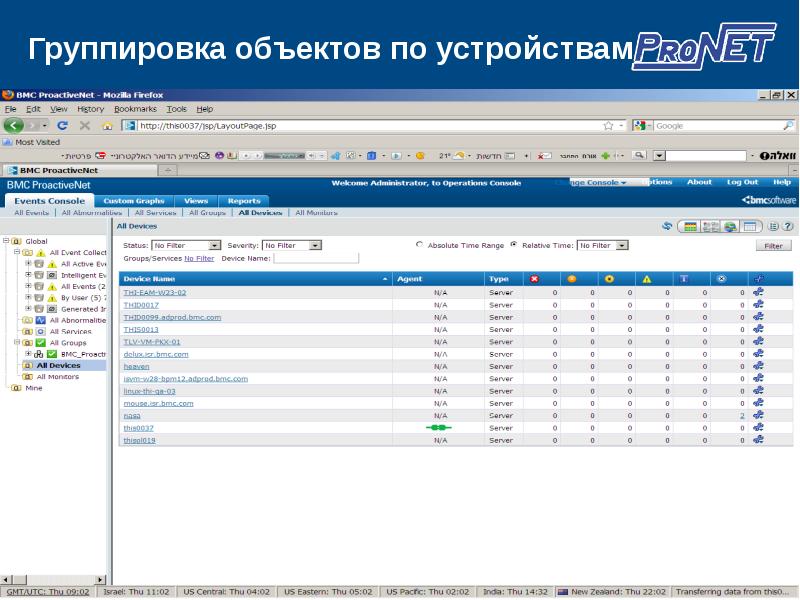Open the help question mark icon
This screenshot has width=800, height=600.
pos(789,227)
